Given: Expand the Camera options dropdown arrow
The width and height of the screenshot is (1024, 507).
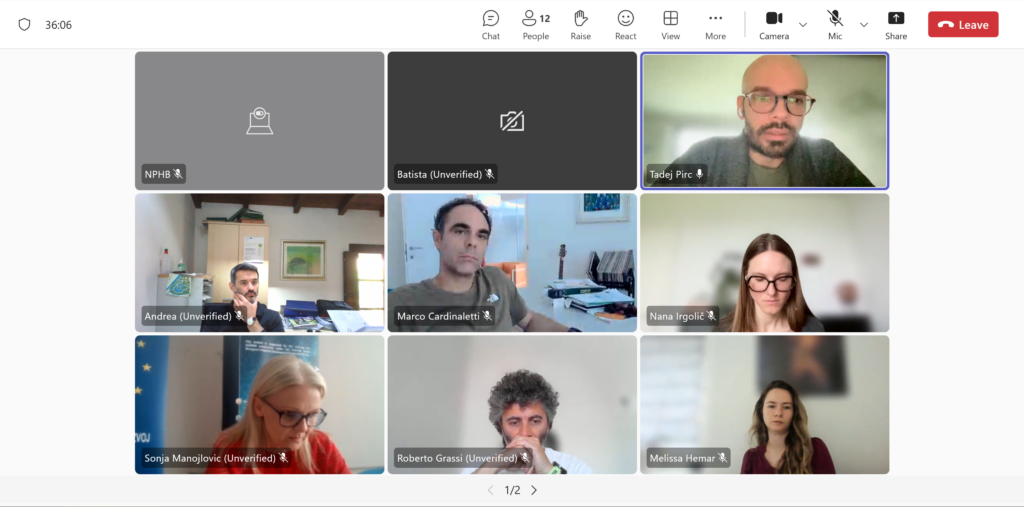Looking at the screenshot, I should coord(803,25).
